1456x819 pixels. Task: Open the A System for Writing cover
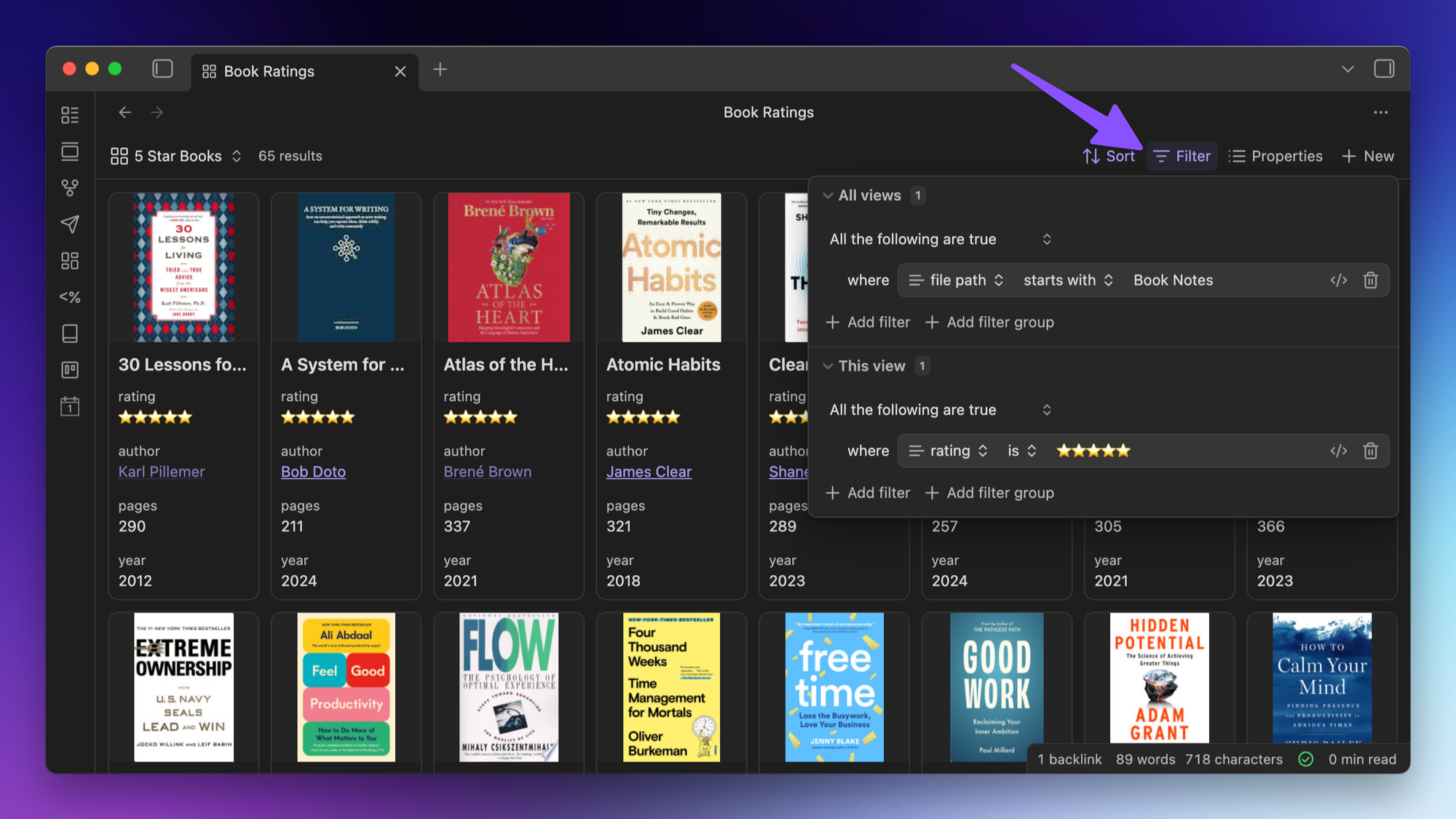[x=346, y=267]
